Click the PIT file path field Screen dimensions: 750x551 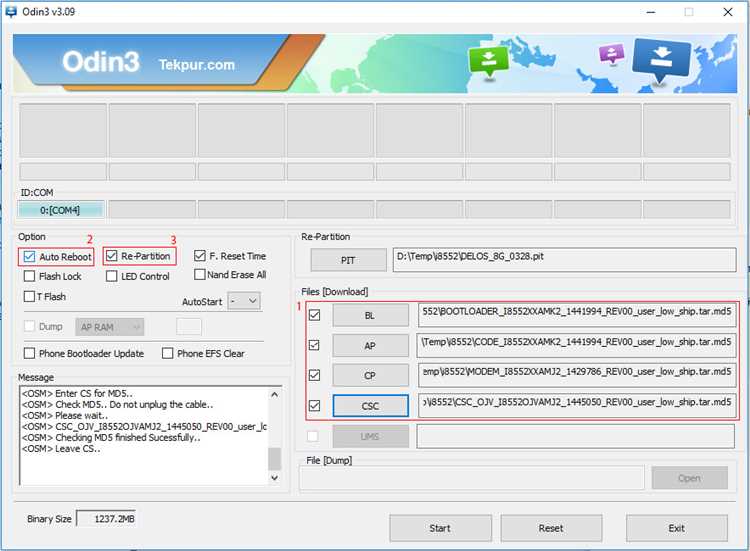pyautogui.click(x=564, y=260)
